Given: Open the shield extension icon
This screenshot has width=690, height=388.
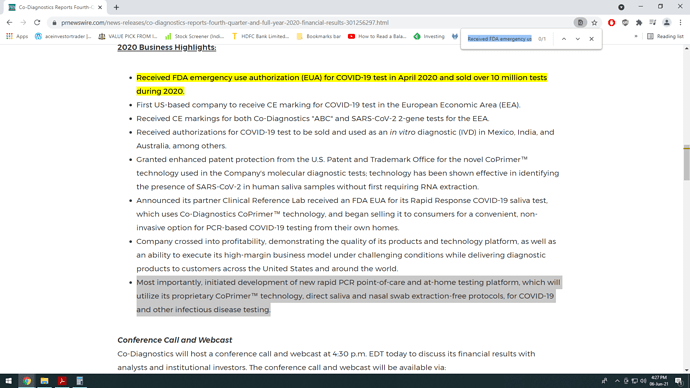Looking at the screenshot, I should coord(625,22).
